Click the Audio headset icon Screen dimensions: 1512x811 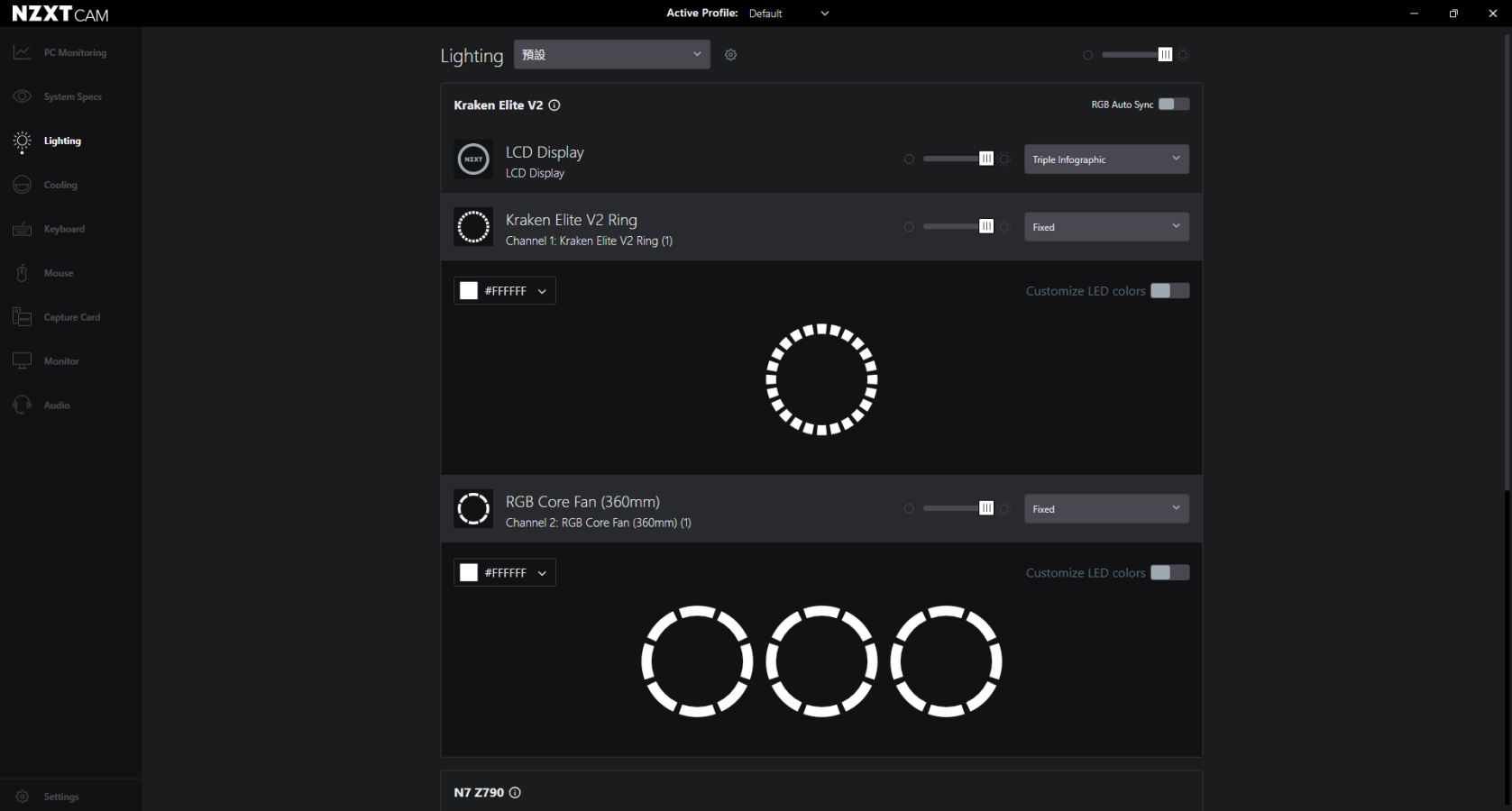(x=23, y=405)
